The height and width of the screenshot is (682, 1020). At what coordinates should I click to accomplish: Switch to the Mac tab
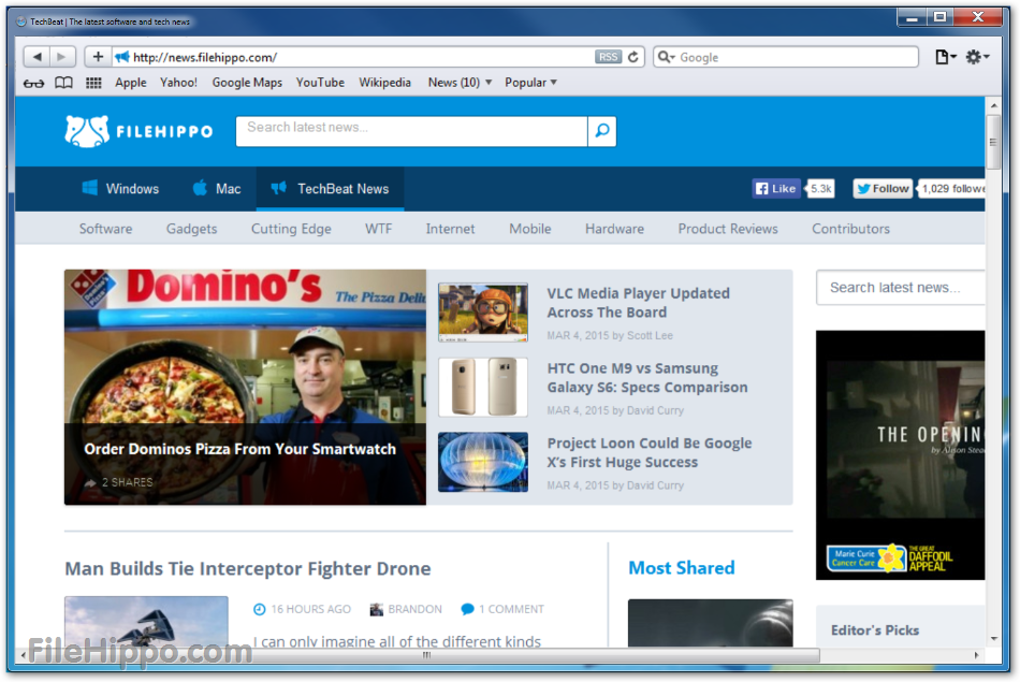coord(217,189)
